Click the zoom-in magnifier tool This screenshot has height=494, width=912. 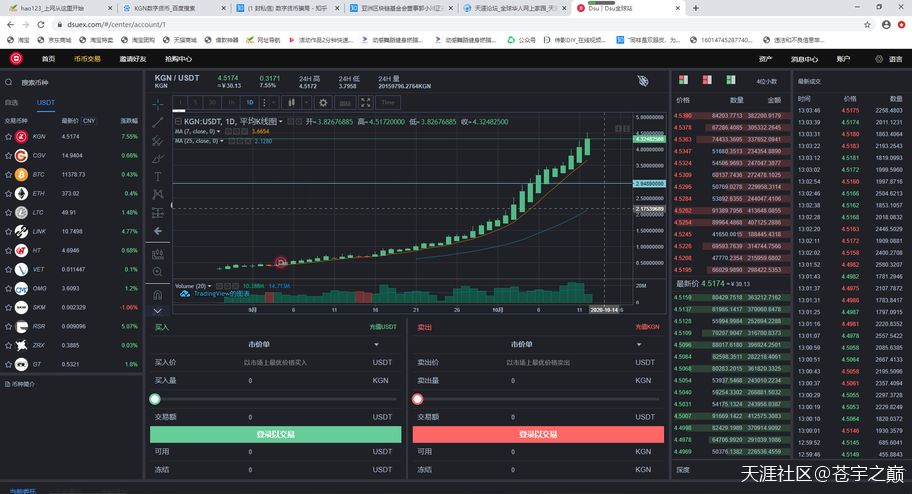158,271
